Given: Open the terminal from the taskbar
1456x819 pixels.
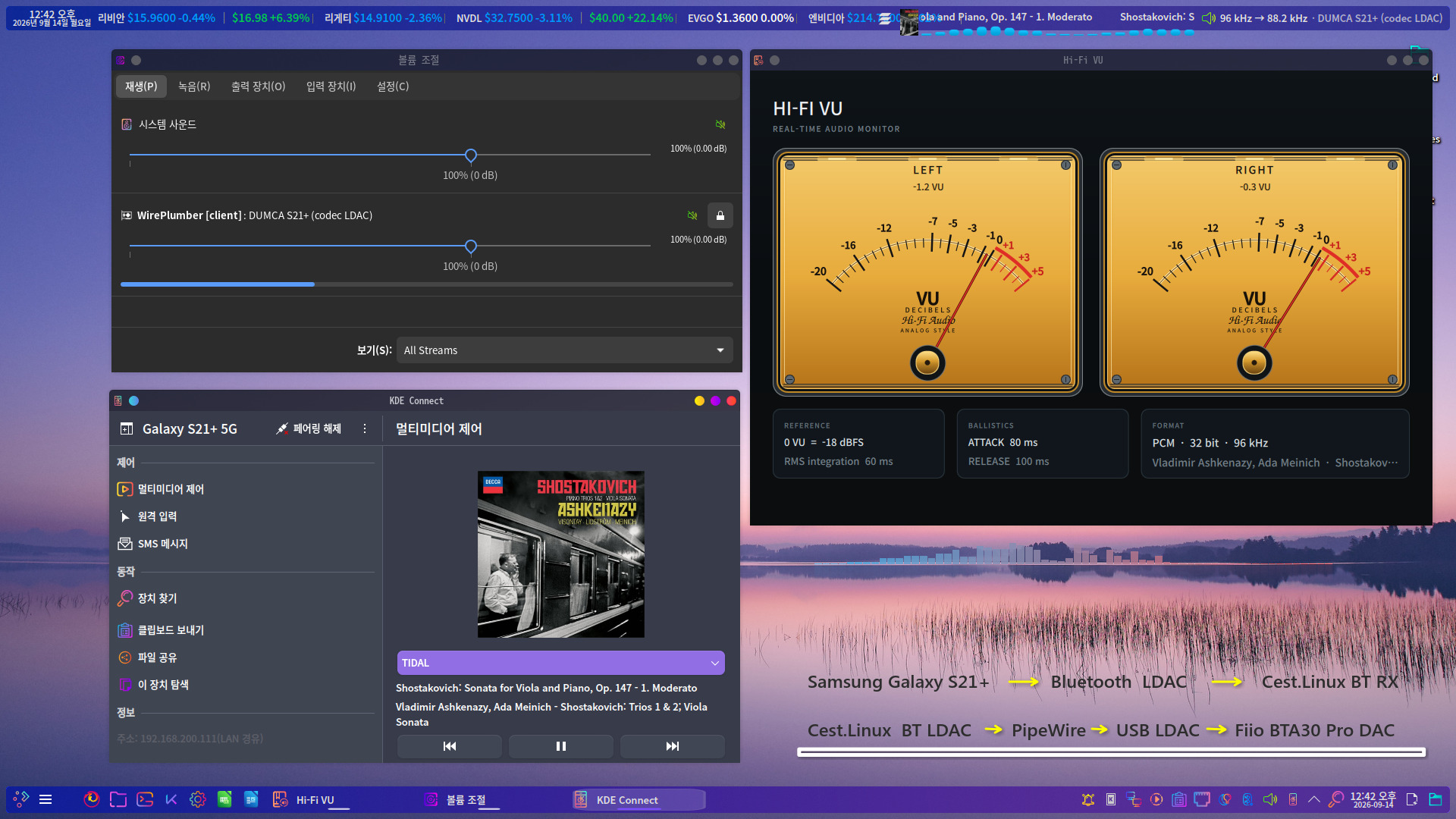Looking at the screenshot, I should (145, 799).
